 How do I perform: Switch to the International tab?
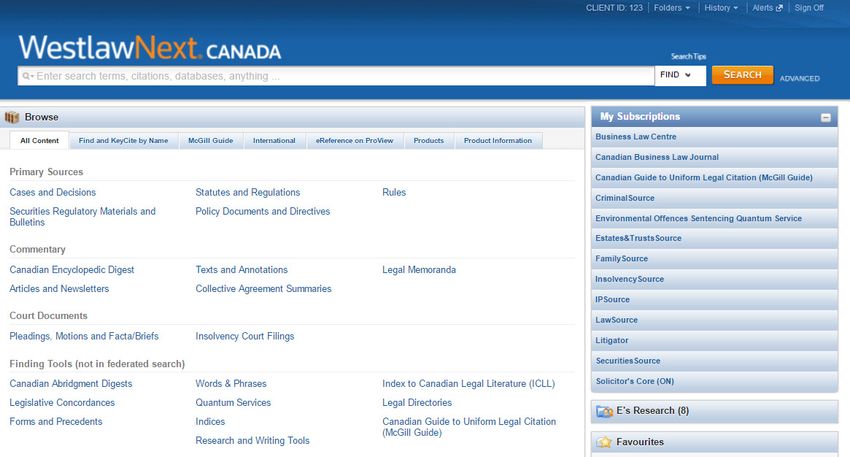(x=274, y=140)
